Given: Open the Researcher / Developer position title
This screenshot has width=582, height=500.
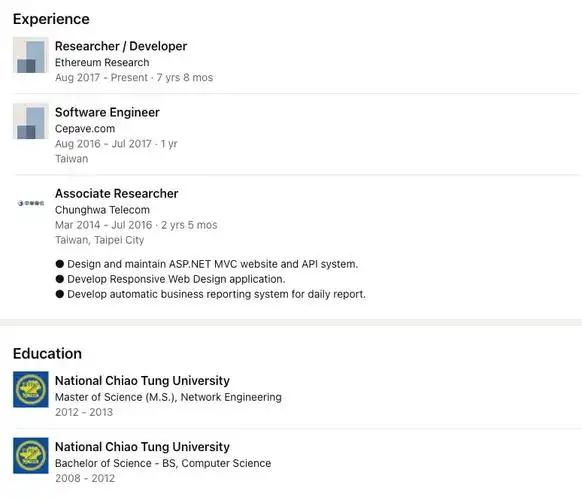Looking at the screenshot, I should click(121, 46).
